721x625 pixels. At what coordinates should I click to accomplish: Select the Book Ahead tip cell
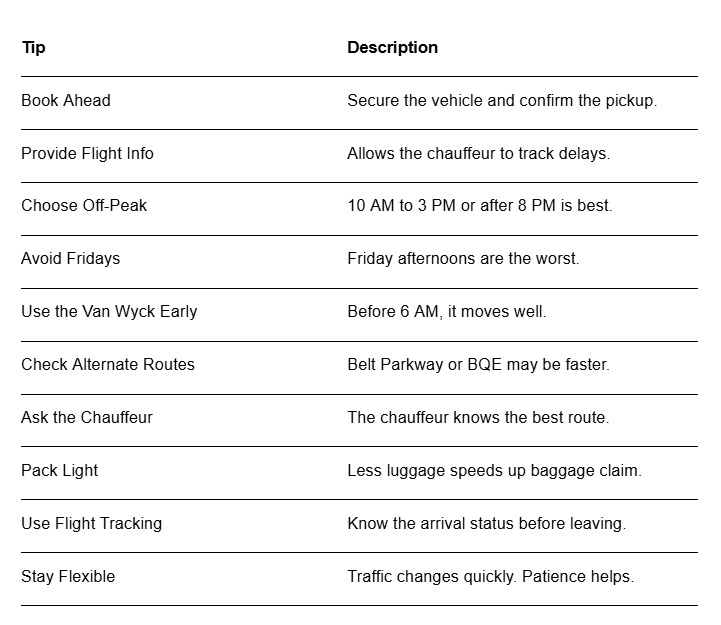[66, 100]
